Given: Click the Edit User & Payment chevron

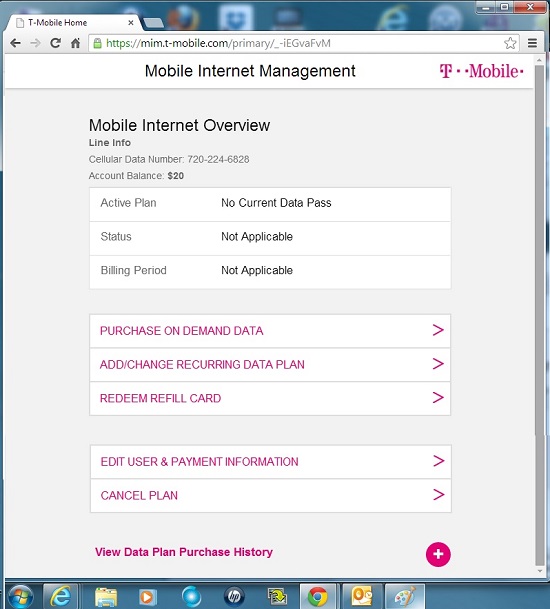Looking at the screenshot, I should pyautogui.click(x=439, y=461).
